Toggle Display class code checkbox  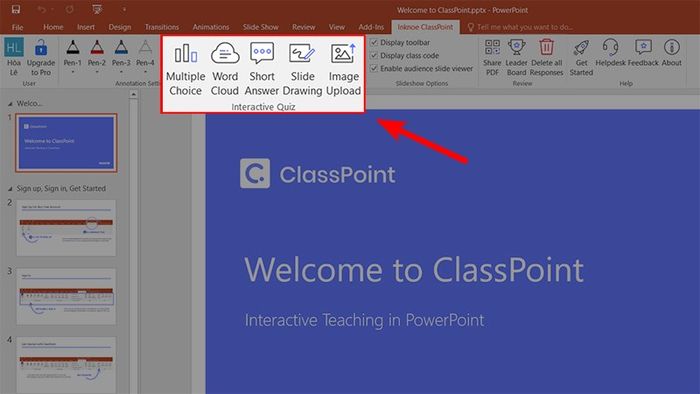(x=374, y=55)
